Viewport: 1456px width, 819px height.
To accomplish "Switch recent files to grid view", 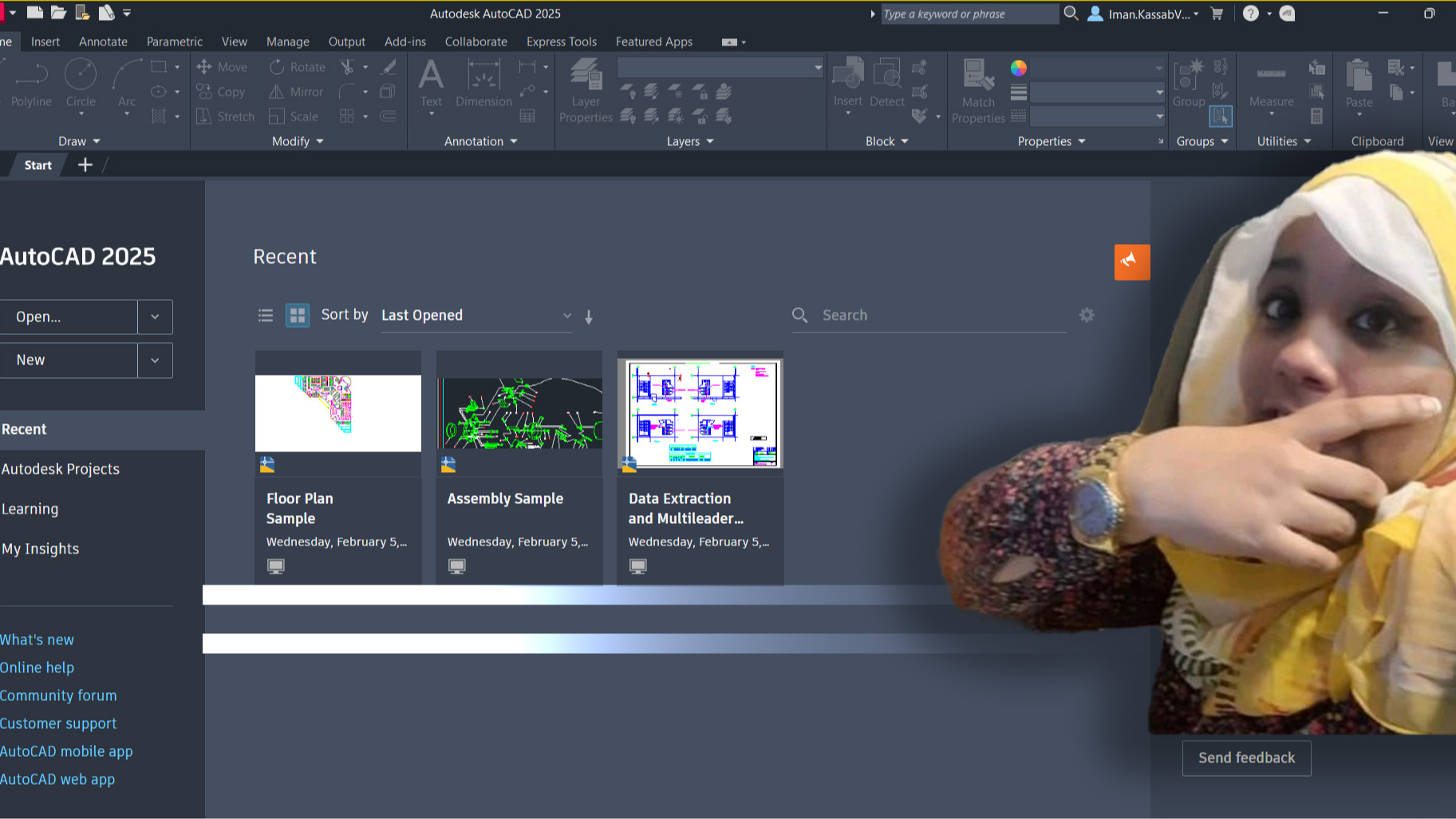I will pos(297,315).
